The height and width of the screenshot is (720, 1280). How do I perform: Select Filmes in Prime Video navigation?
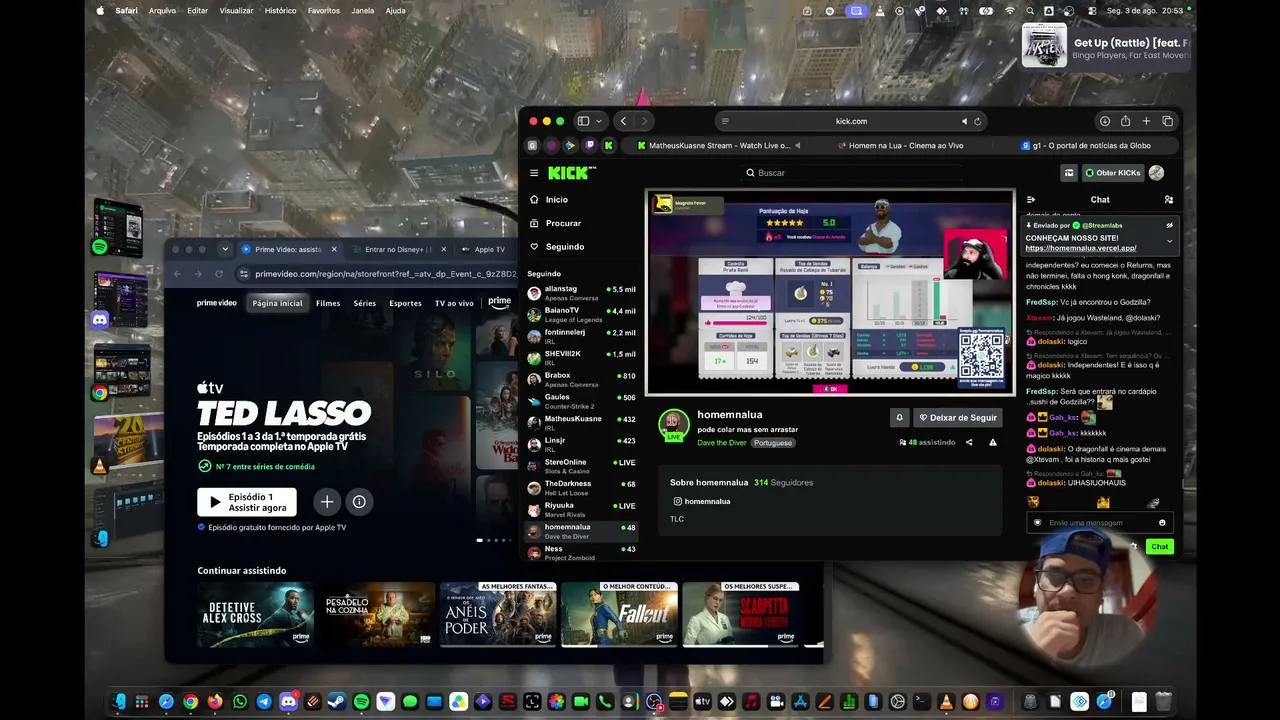pyautogui.click(x=328, y=303)
